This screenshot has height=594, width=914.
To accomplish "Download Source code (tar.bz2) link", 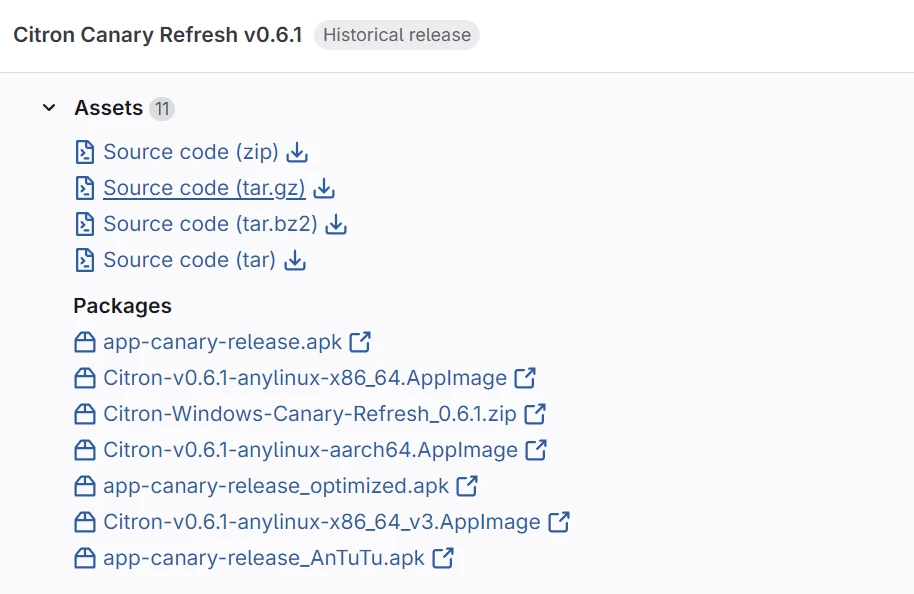I will click(210, 225).
